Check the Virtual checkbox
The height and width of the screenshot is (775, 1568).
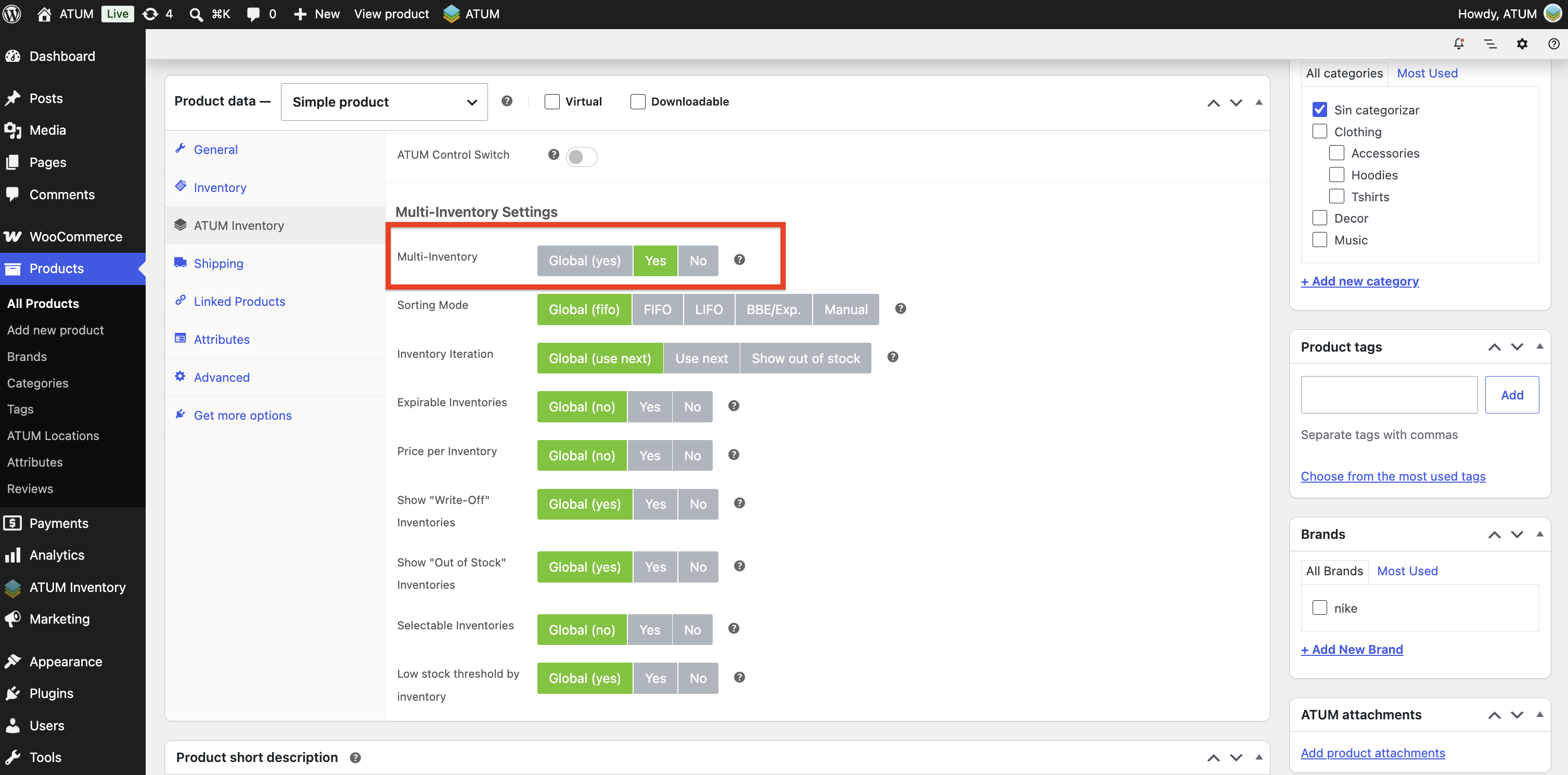click(551, 101)
